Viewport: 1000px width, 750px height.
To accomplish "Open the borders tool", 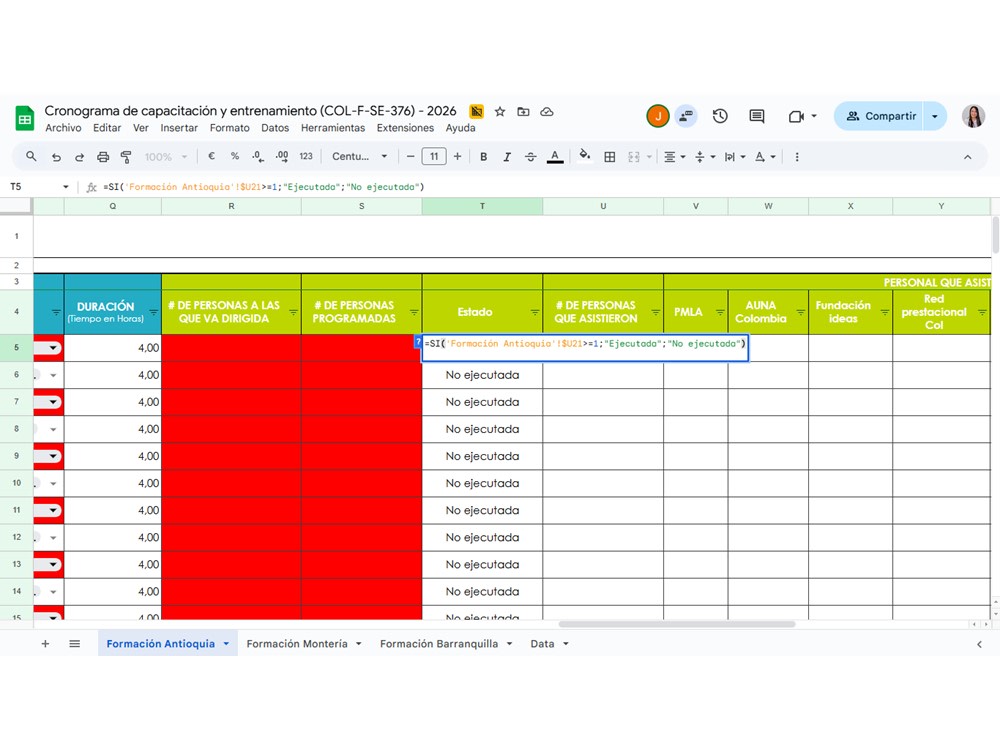I will (610, 157).
